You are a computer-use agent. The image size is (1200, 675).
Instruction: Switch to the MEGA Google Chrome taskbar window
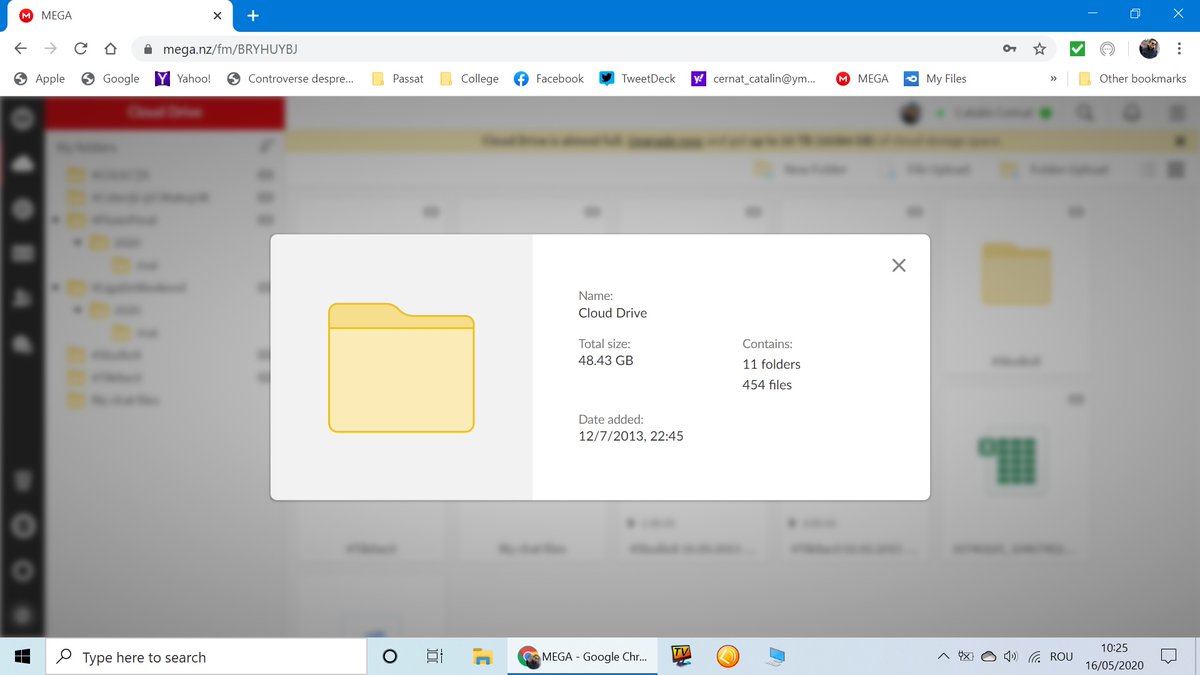pyautogui.click(x=583, y=656)
